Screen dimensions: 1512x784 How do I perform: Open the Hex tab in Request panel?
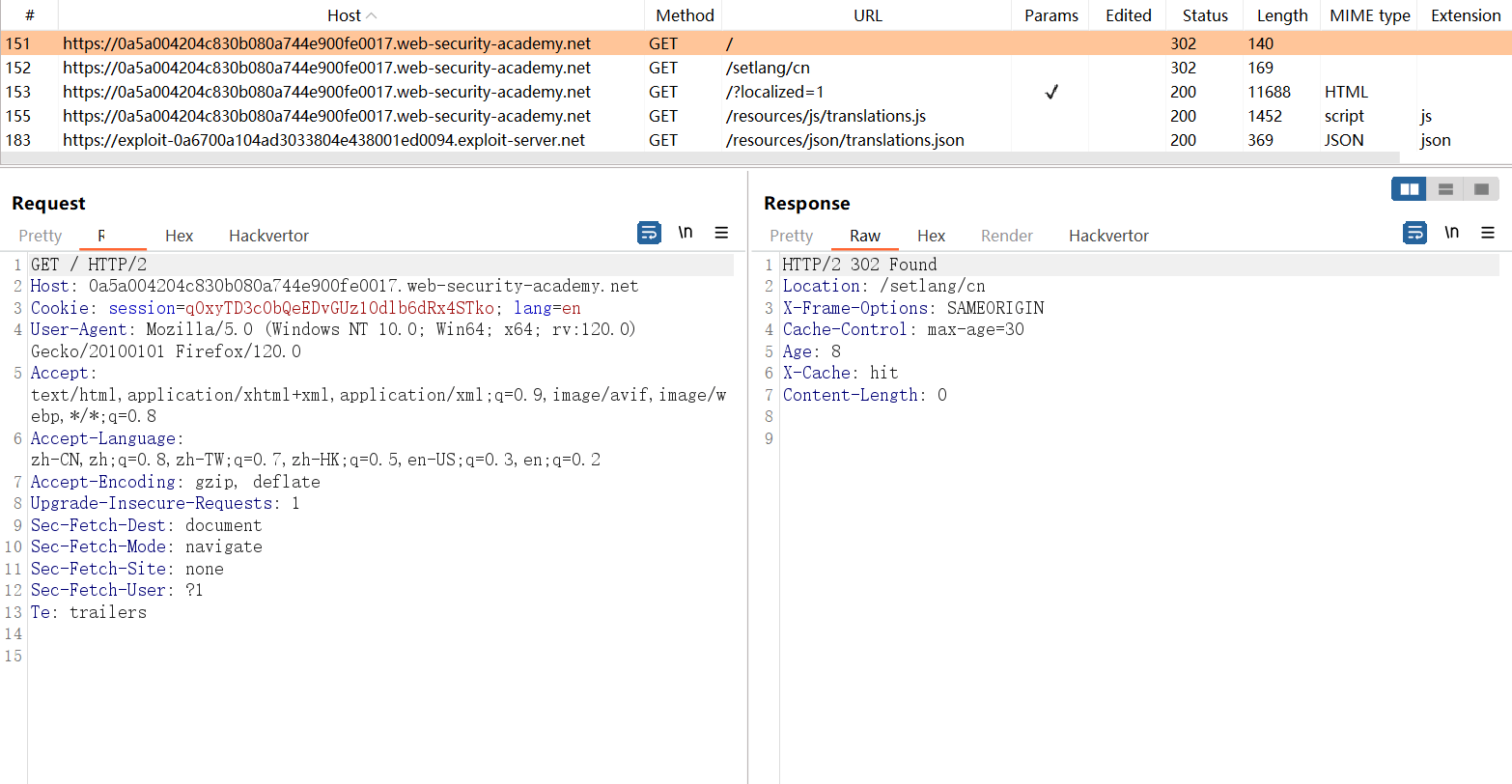coord(179,236)
